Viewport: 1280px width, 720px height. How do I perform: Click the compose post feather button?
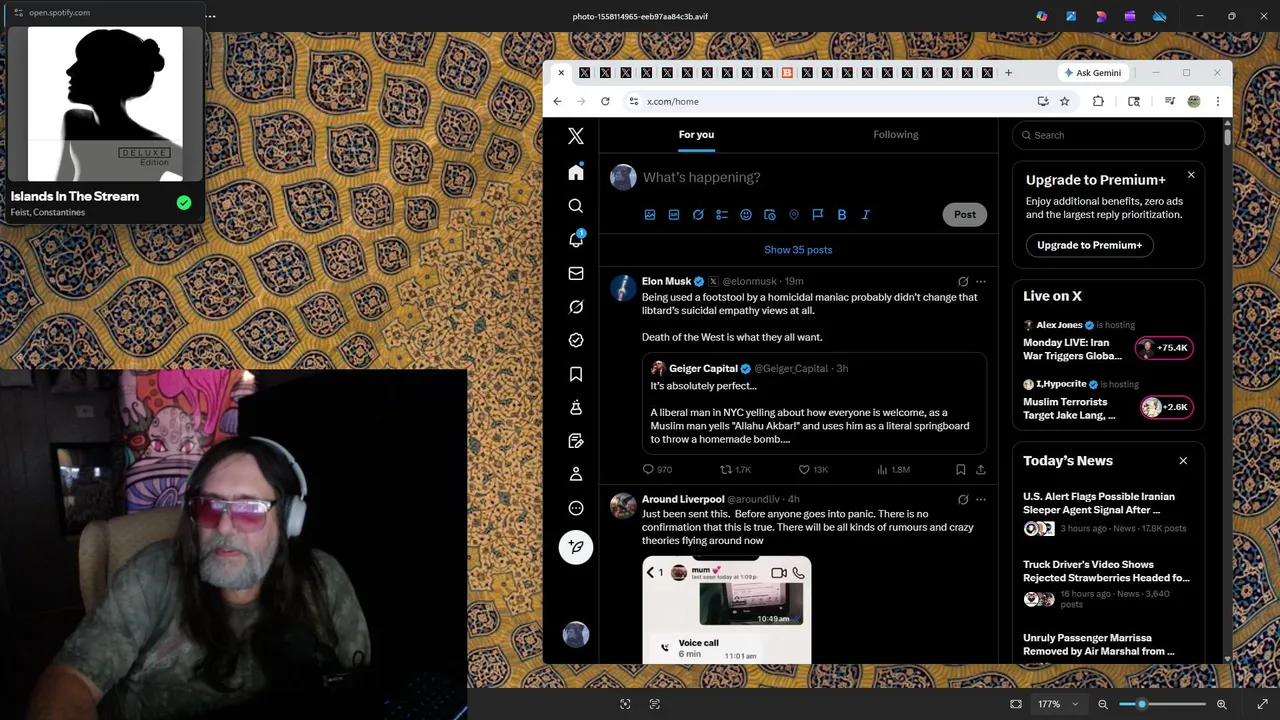(576, 547)
